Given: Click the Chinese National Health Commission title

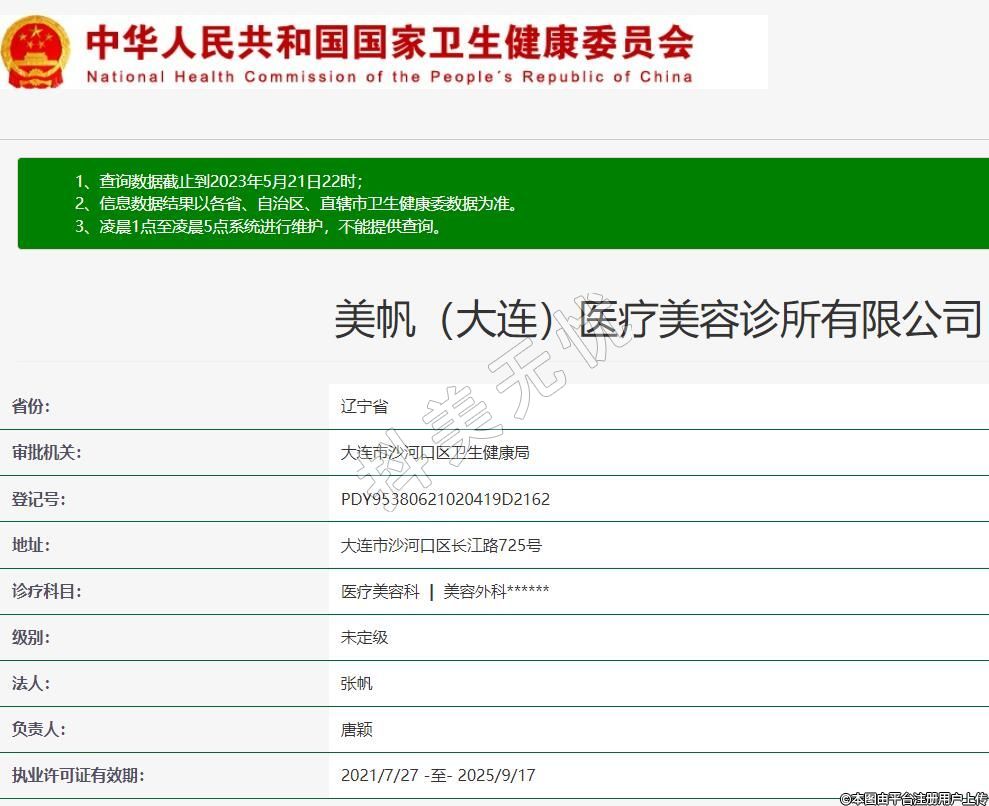Looking at the screenshot, I should (389, 41).
